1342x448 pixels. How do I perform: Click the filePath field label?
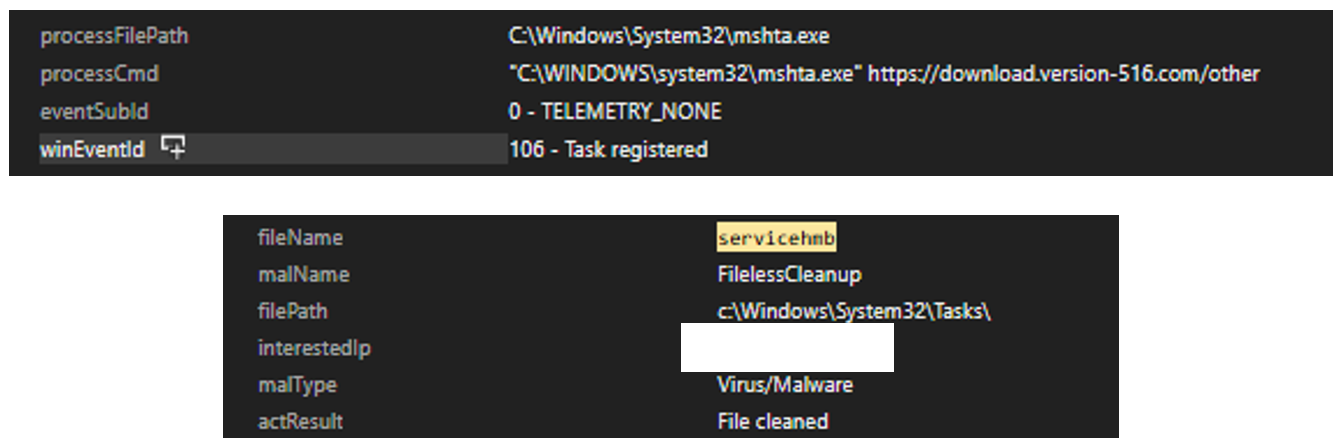(x=292, y=311)
